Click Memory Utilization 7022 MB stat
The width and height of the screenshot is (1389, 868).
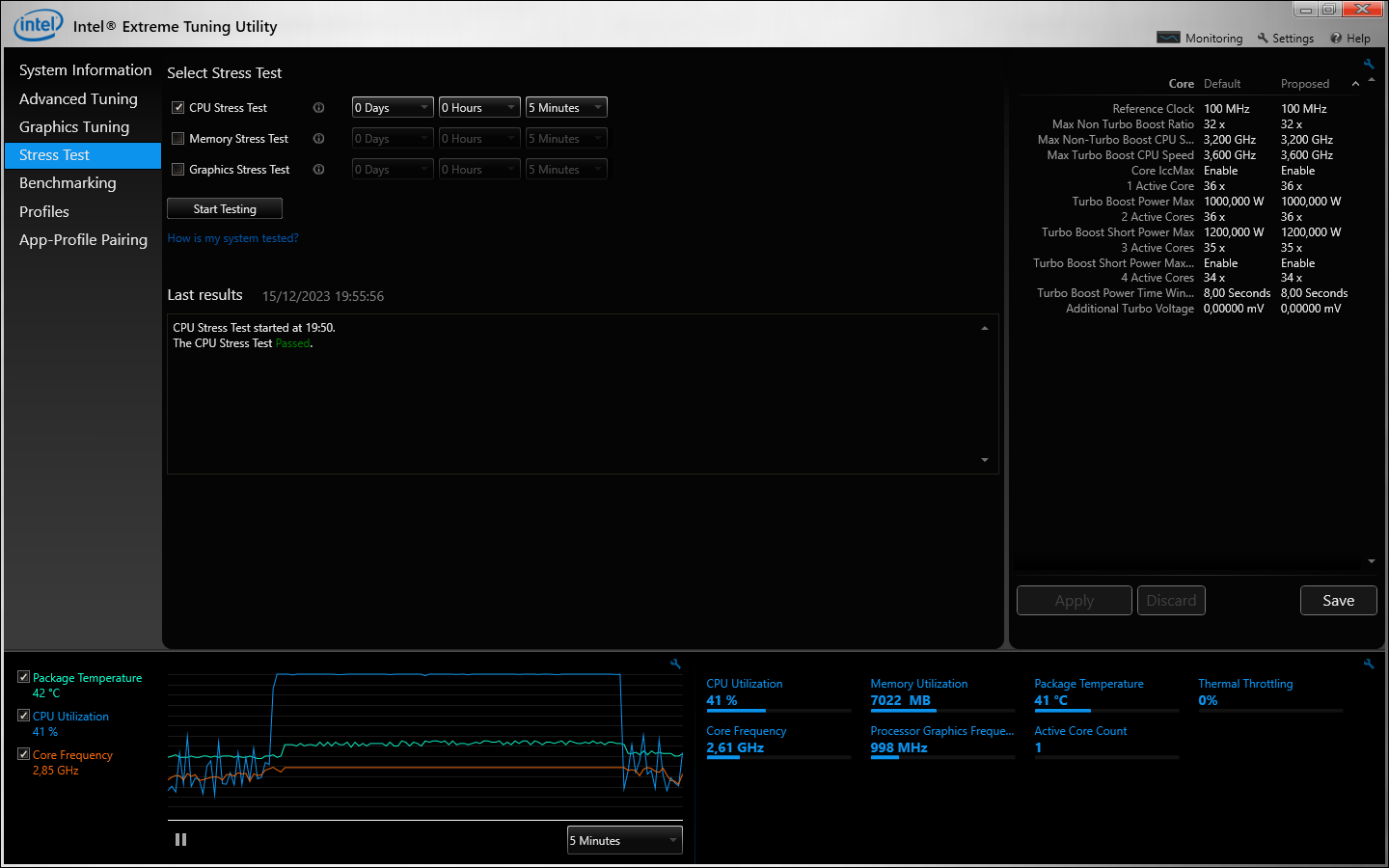click(x=942, y=692)
